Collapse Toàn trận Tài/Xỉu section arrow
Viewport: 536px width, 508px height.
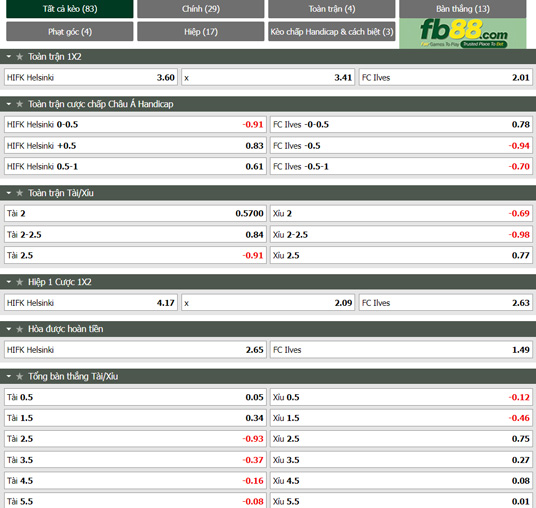[9, 193]
